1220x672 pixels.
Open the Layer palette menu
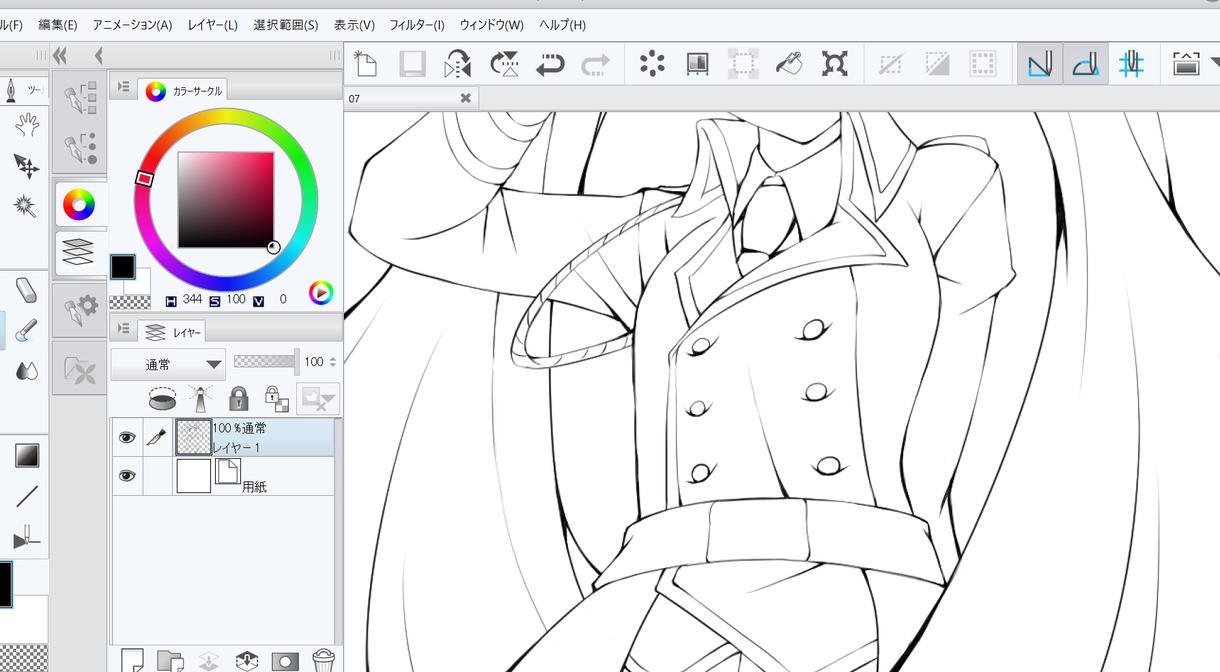pos(124,328)
